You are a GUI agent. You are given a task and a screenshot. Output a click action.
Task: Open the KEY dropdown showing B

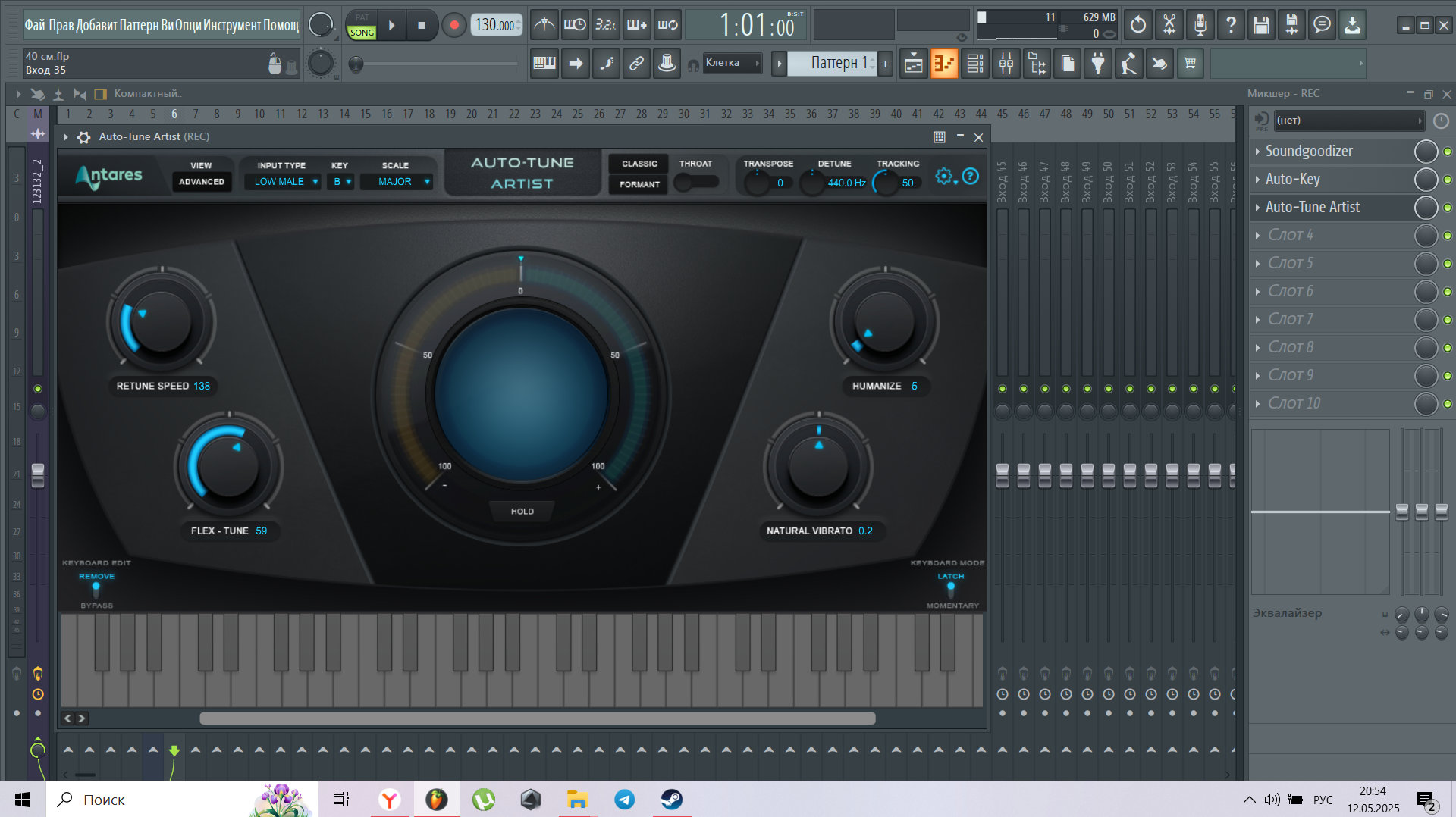click(x=340, y=182)
